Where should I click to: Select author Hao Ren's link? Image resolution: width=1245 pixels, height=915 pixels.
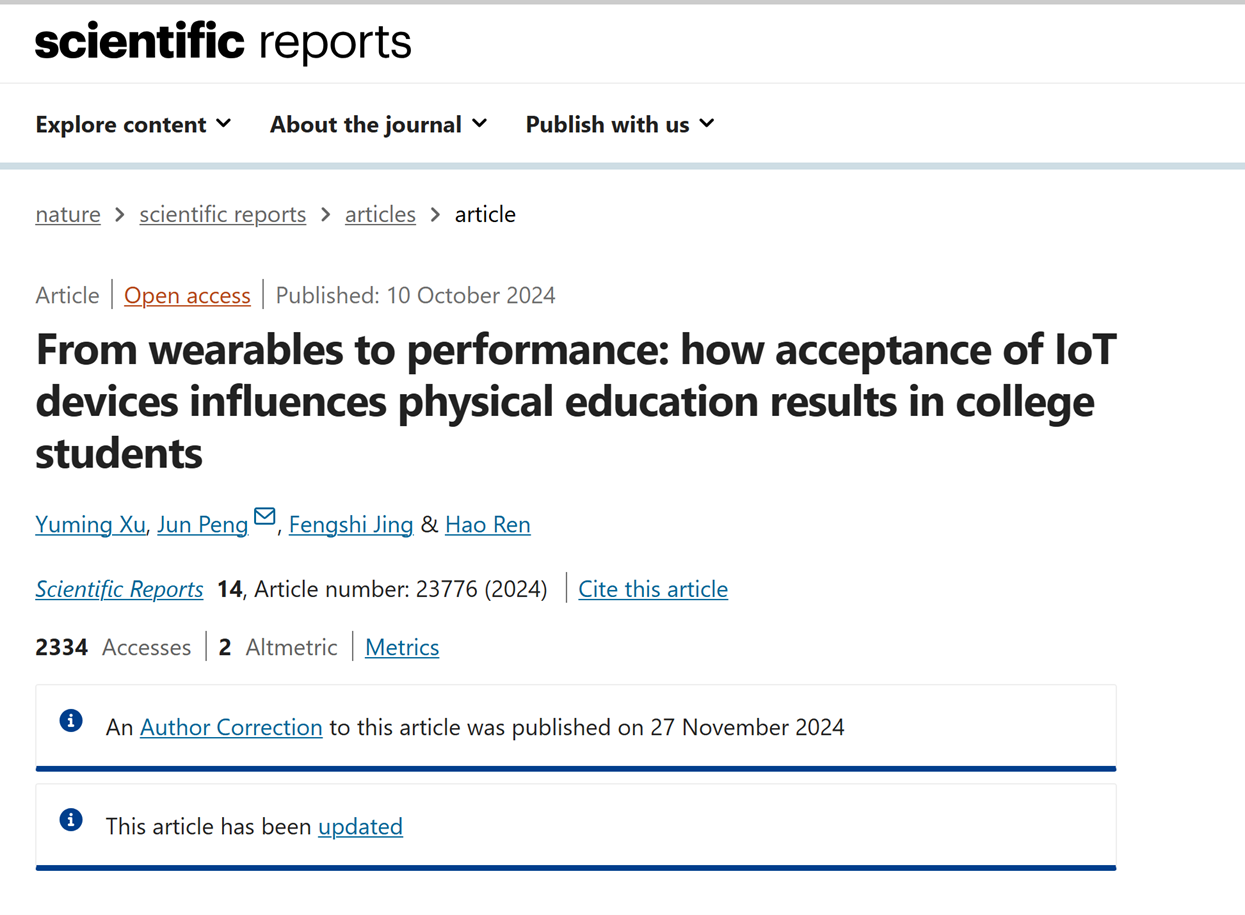(487, 524)
